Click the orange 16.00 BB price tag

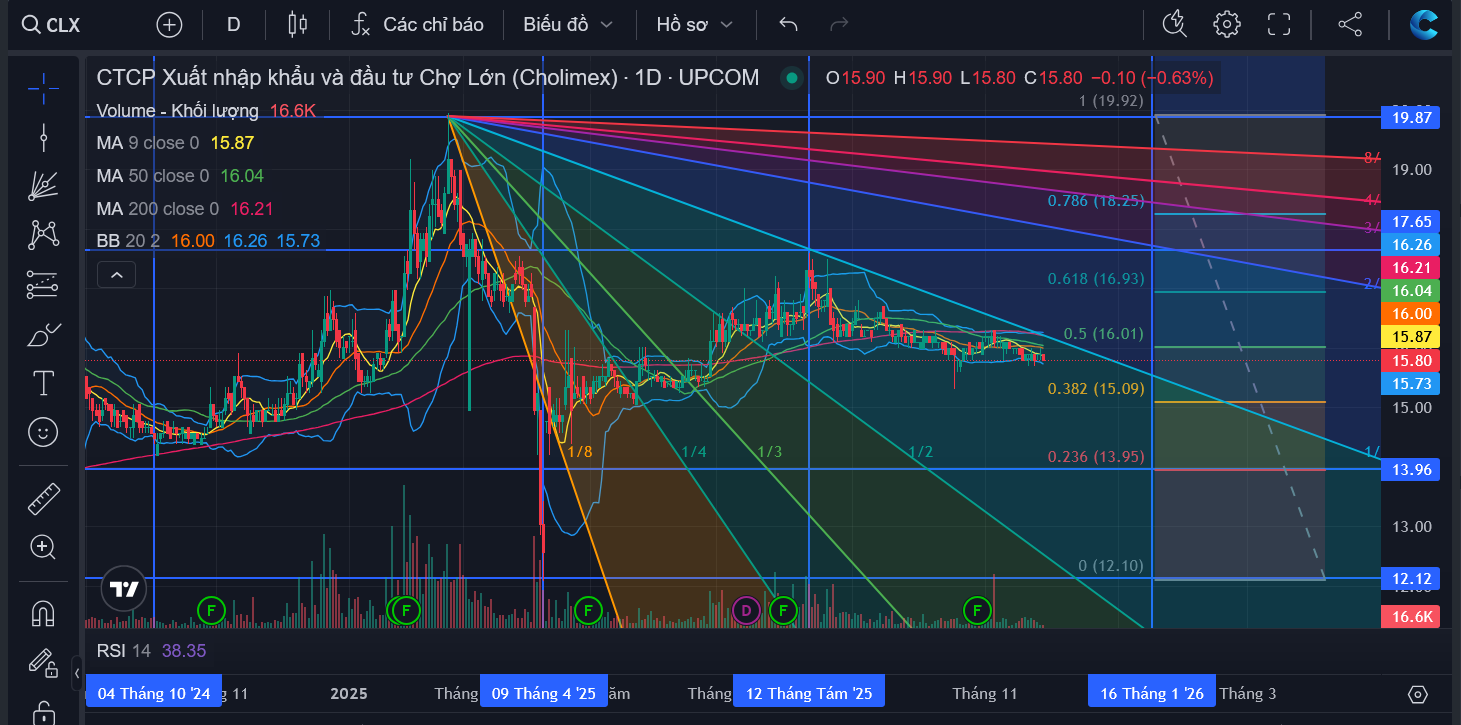click(1409, 314)
